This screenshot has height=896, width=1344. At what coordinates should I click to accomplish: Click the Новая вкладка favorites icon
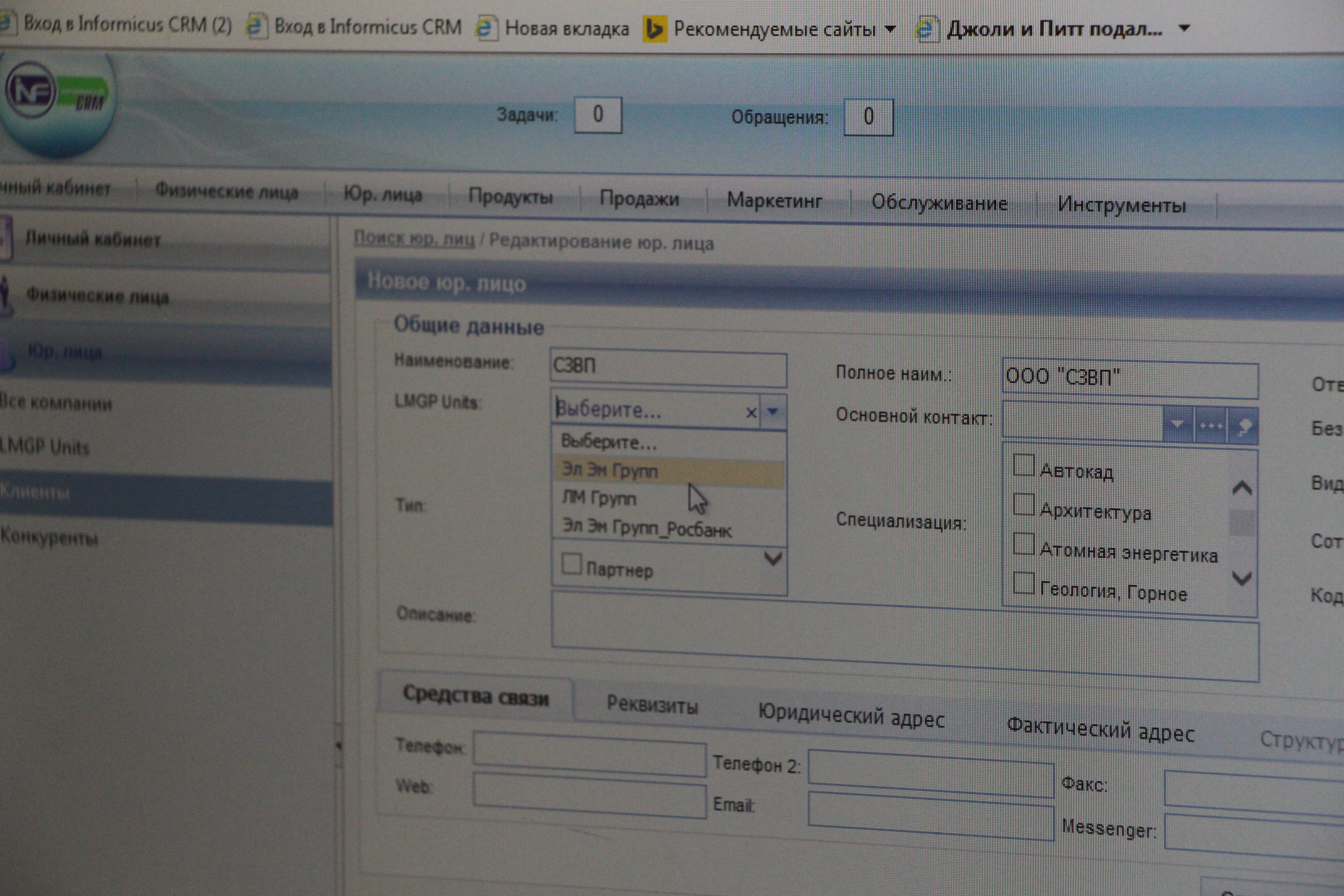pyautogui.click(x=485, y=28)
